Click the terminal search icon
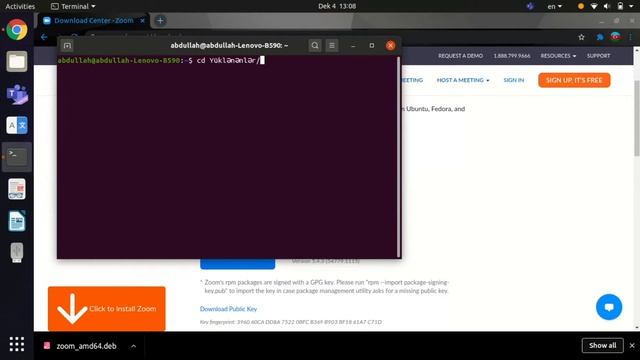The width and height of the screenshot is (640, 360). tap(315, 46)
